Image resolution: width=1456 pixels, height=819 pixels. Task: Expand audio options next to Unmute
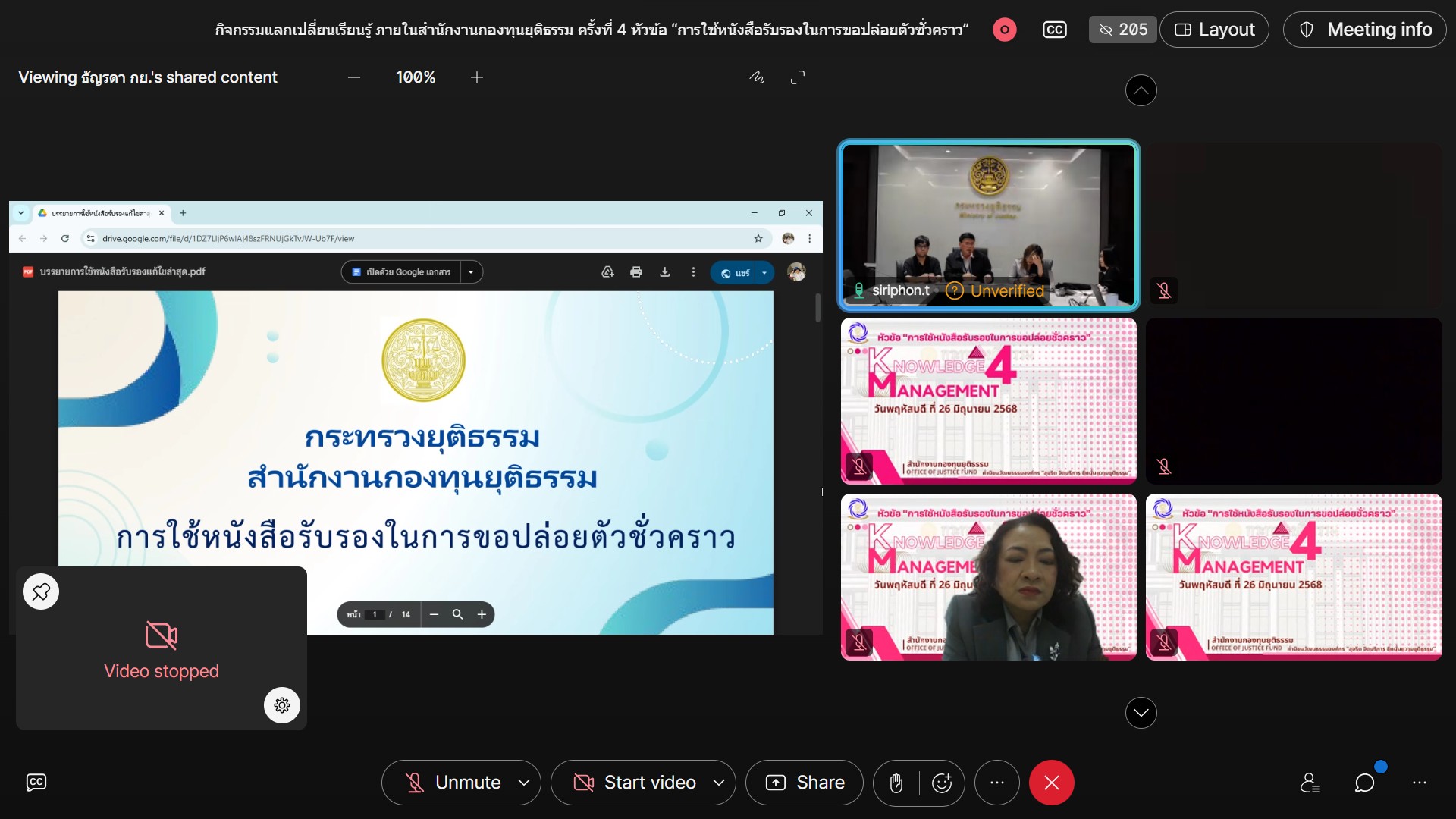click(524, 783)
